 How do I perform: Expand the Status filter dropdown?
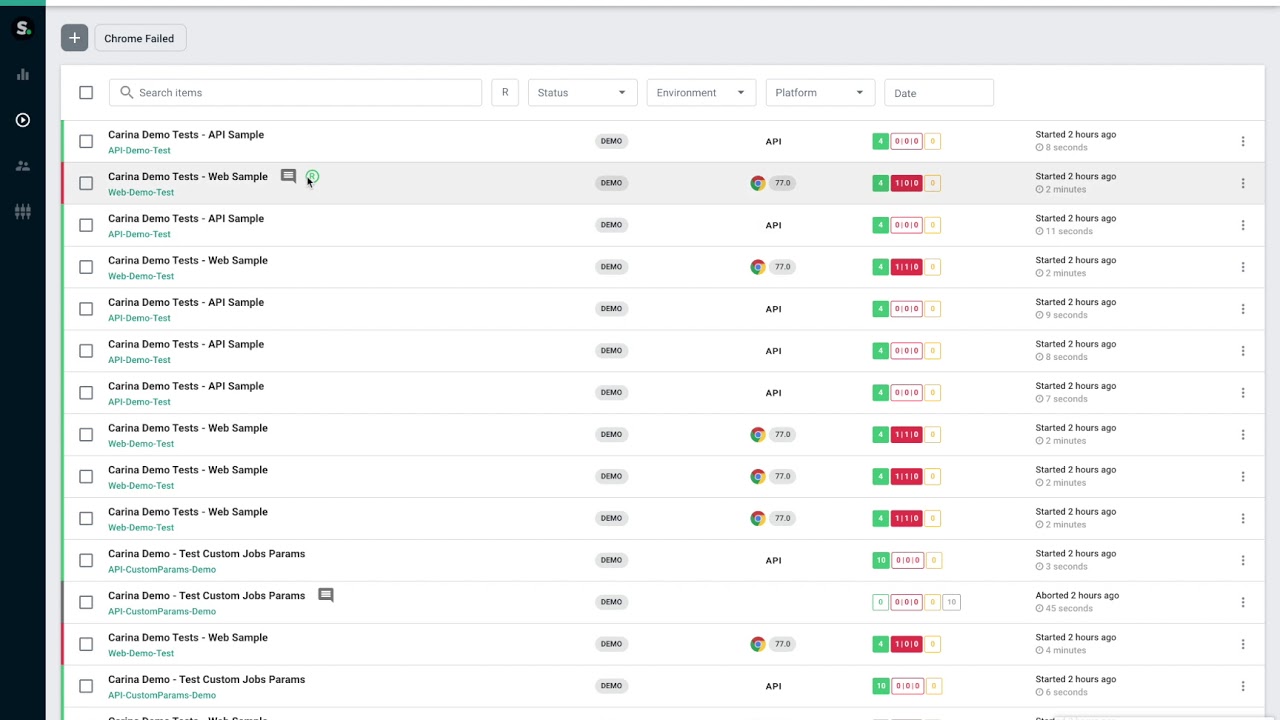click(x=582, y=92)
